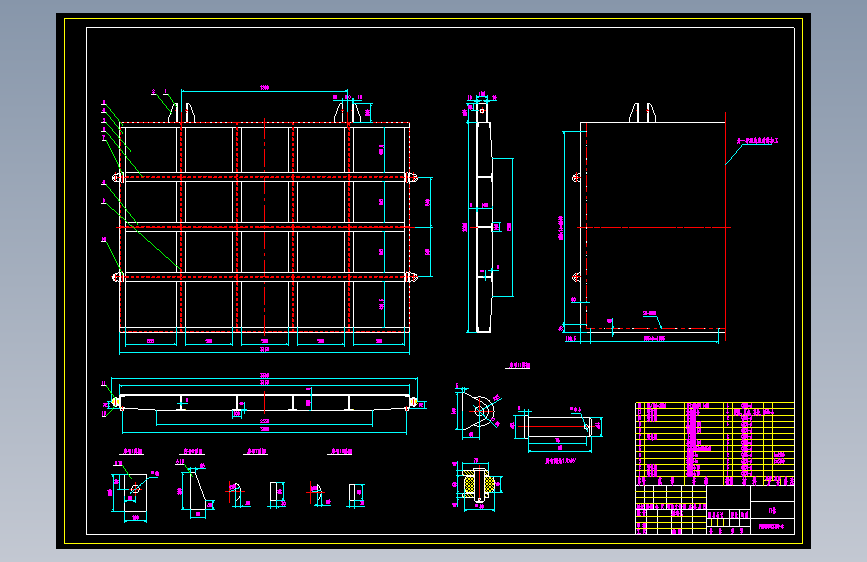Select the upper-left side roller on front view
The image size is (867, 562).
tap(117, 177)
